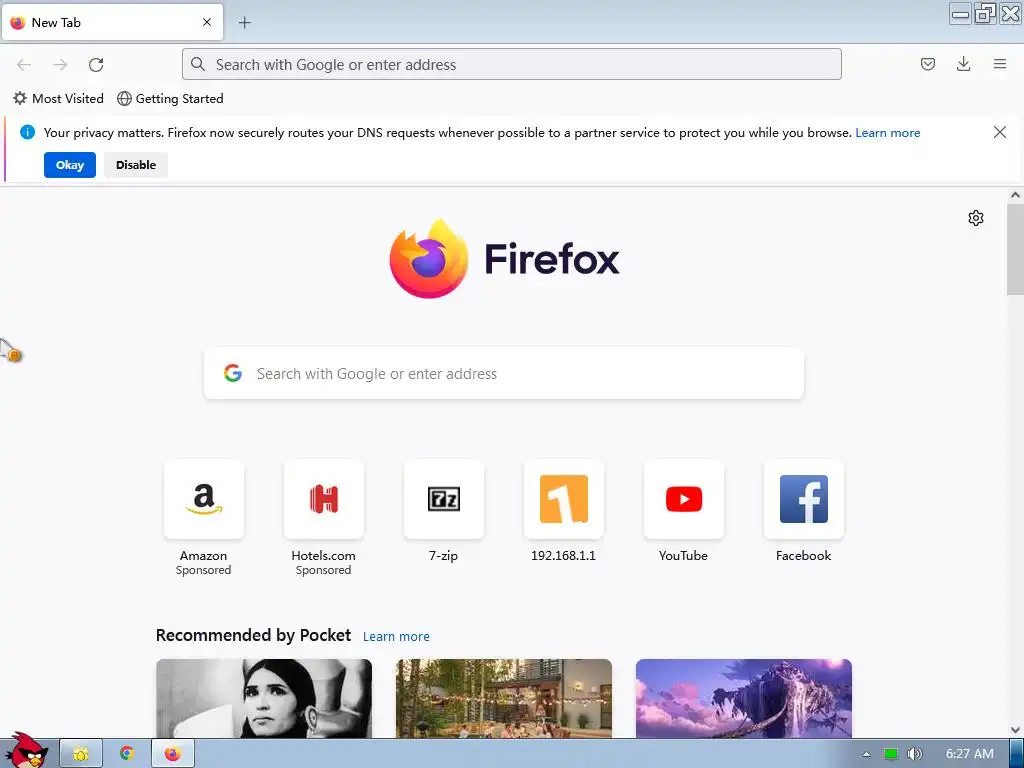
Task: Open Chrome from the taskbar
Action: 127,754
